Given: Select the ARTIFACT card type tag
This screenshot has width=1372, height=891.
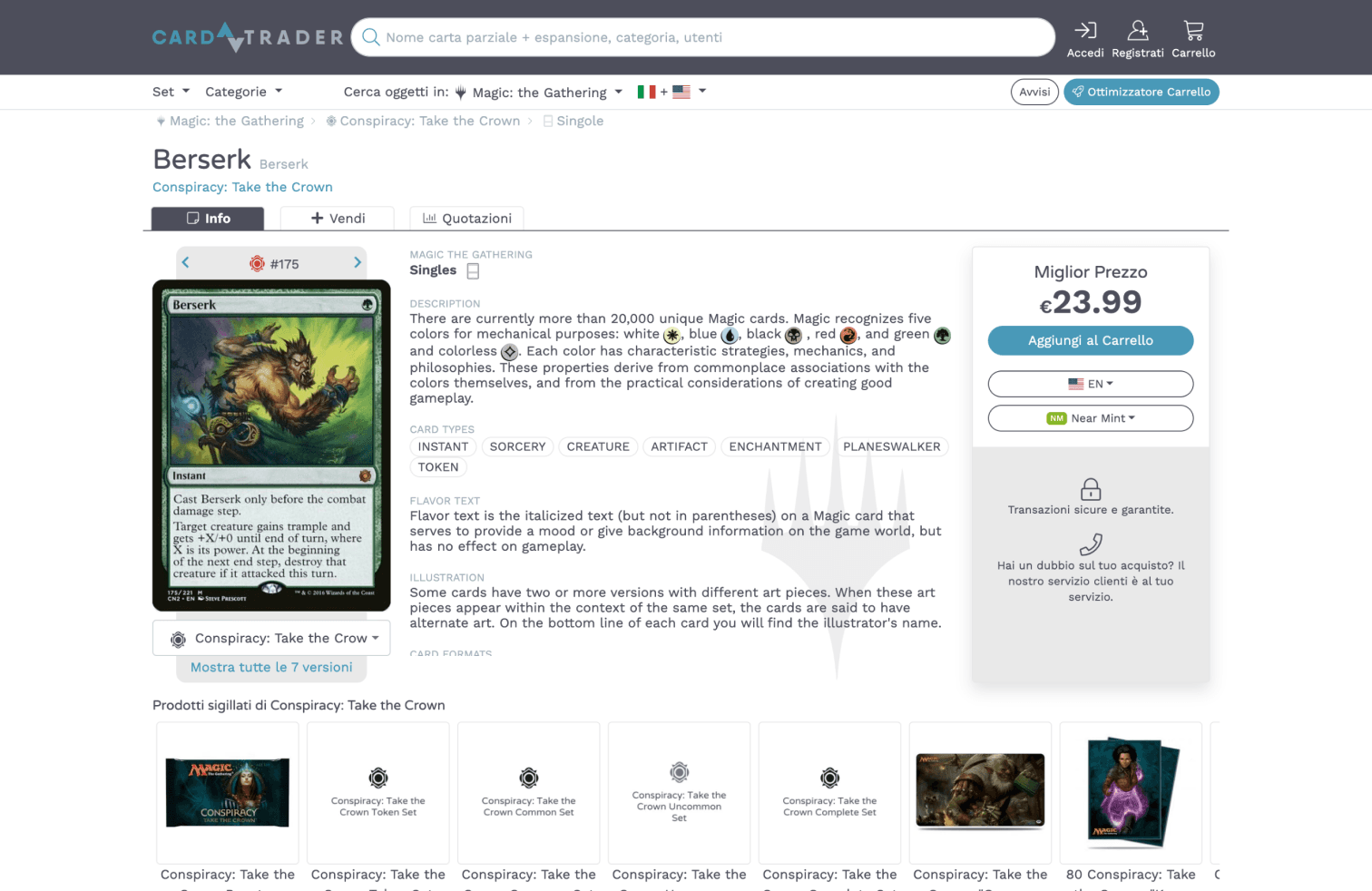Looking at the screenshot, I should (x=679, y=446).
